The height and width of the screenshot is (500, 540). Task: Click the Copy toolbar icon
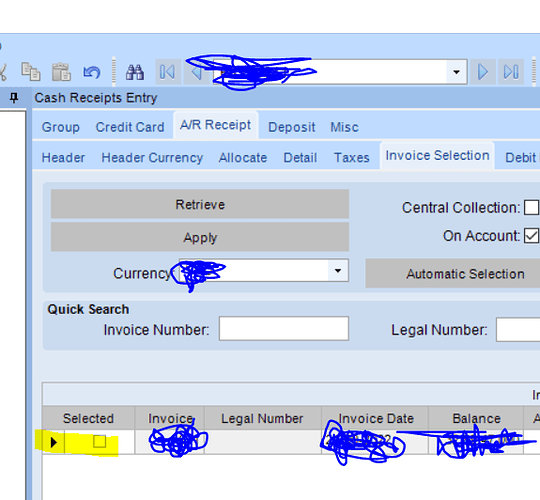[31, 72]
